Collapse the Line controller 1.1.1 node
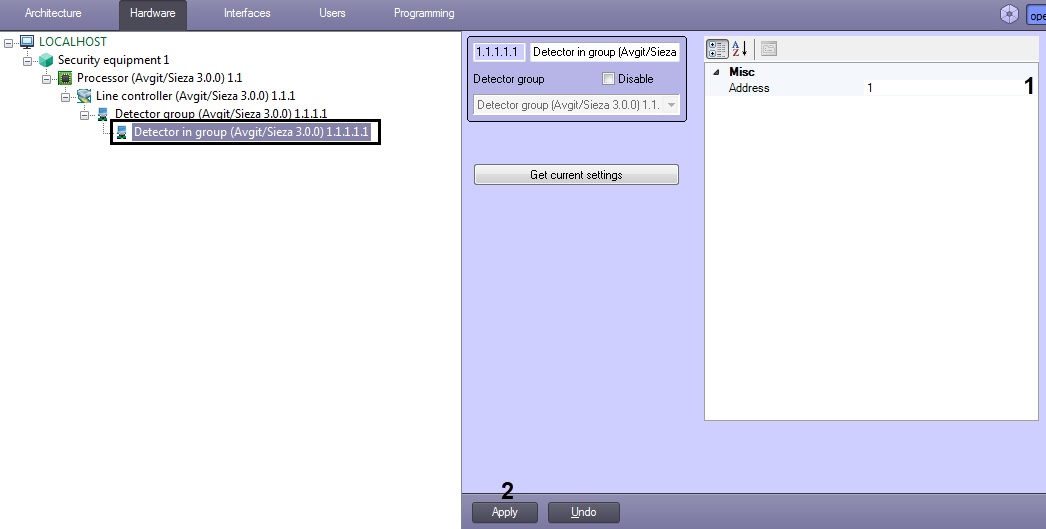The width and height of the screenshot is (1046, 529). pos(65,97)
